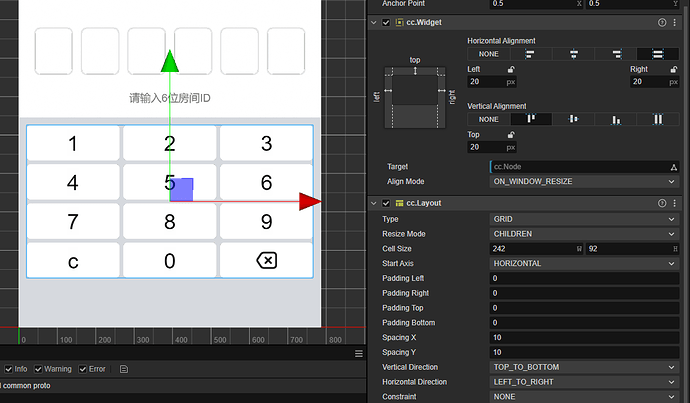Click the Padding Left input field

coord(584,278)
